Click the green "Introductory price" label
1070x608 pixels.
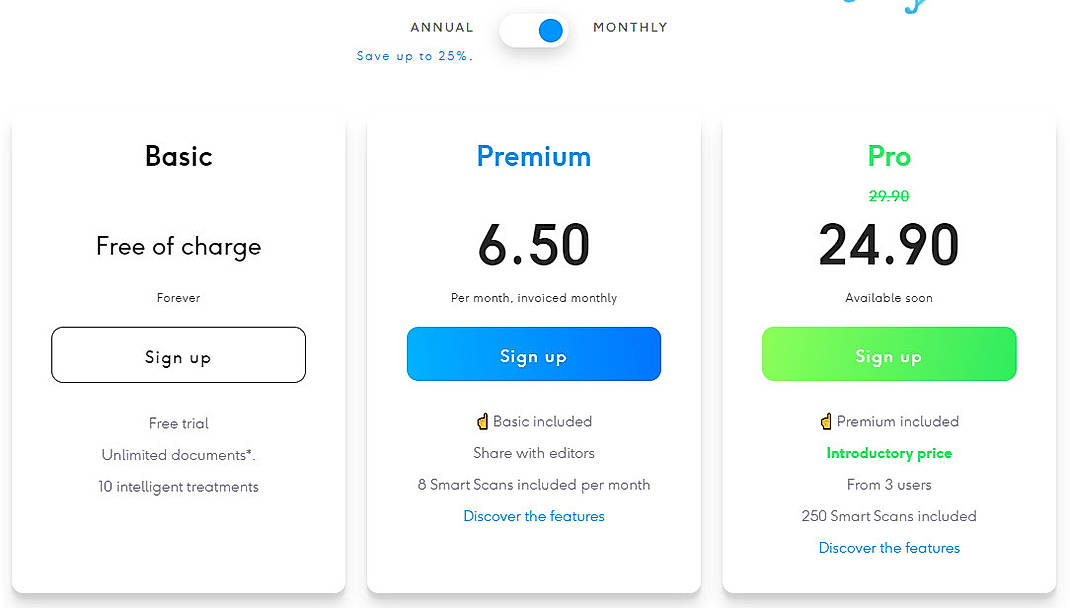pos(888,452)
